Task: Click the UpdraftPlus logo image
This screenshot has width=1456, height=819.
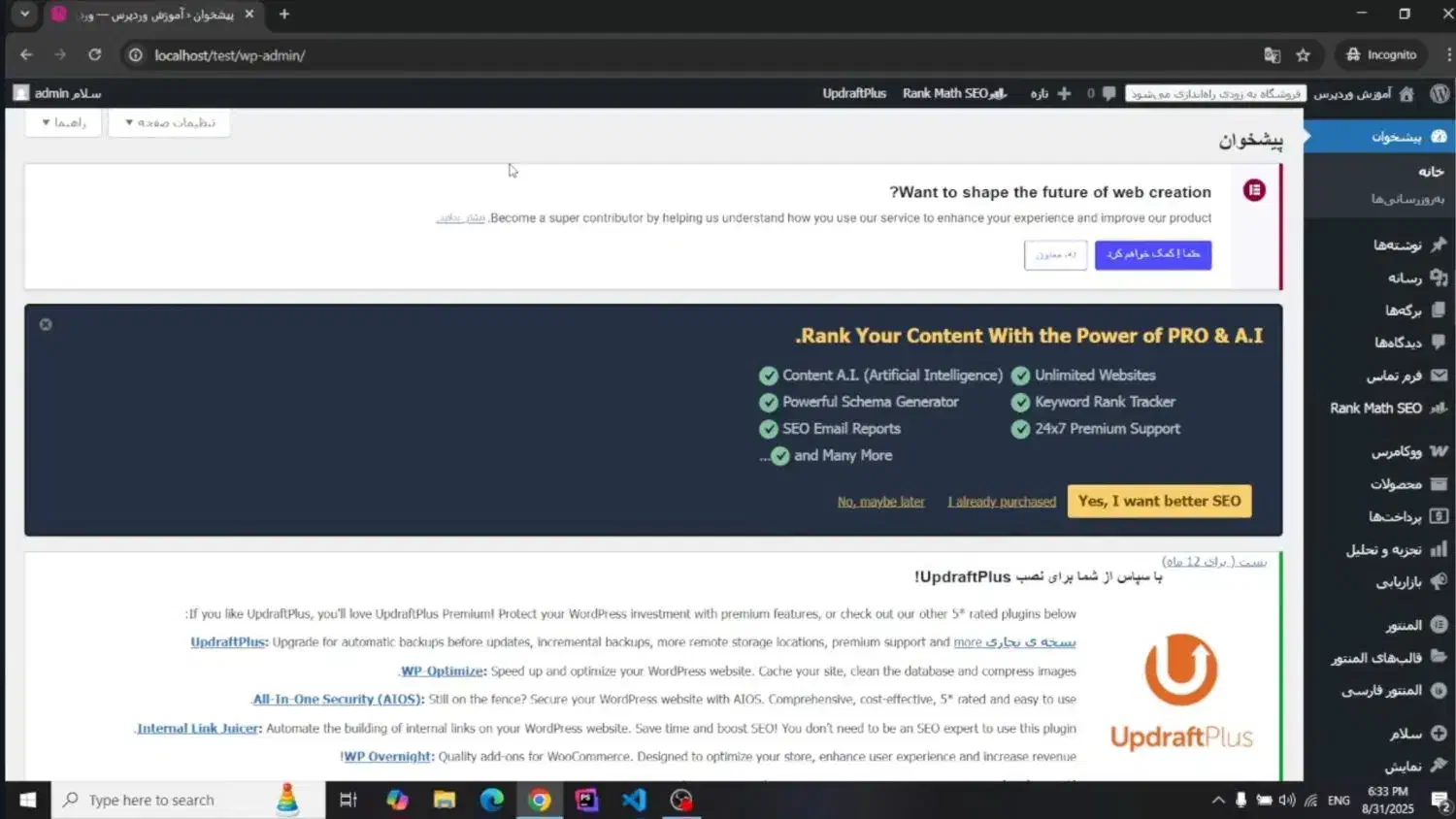Action: (1181, 692)
